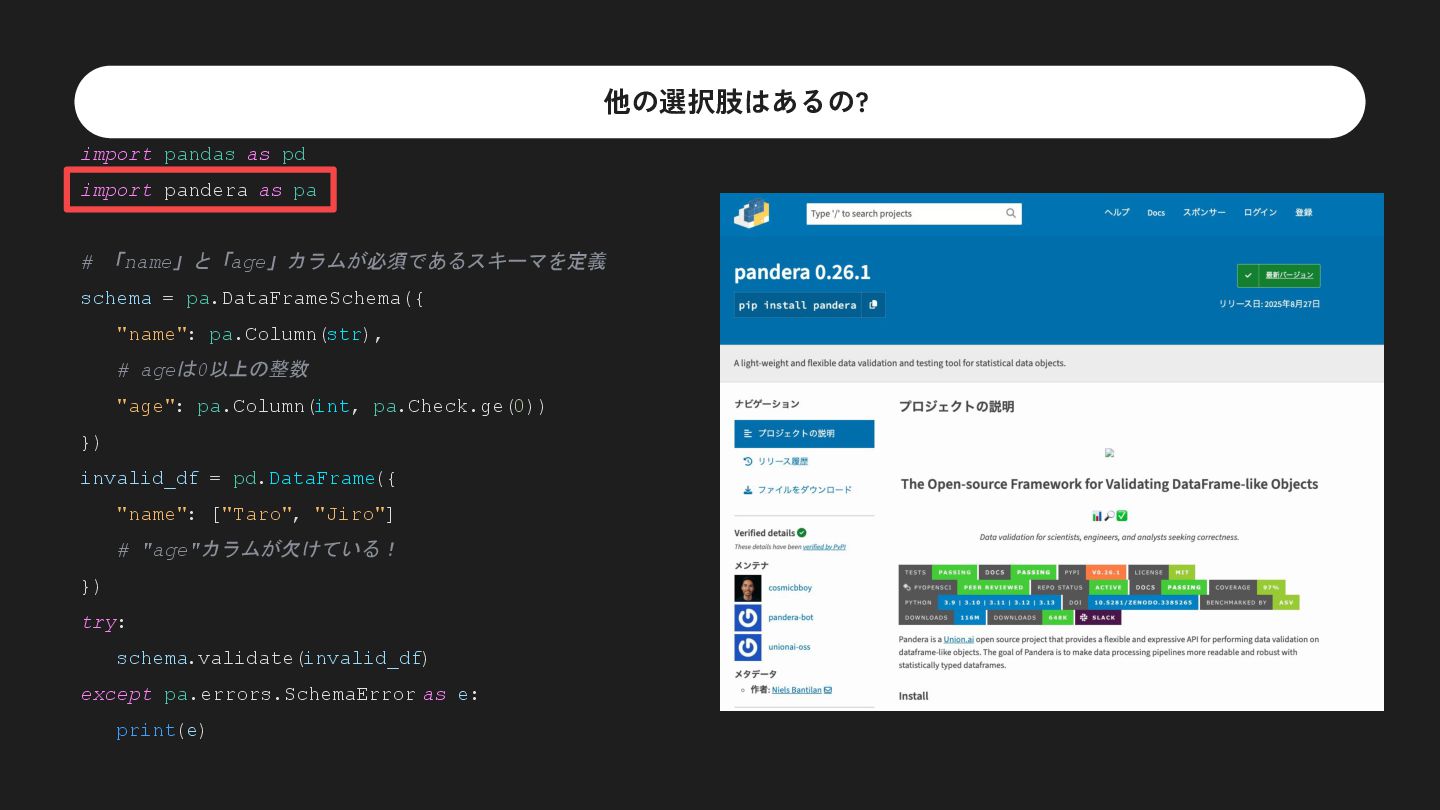
Task: Click the pandera-bot avatar icon
Action: (748, 617)
